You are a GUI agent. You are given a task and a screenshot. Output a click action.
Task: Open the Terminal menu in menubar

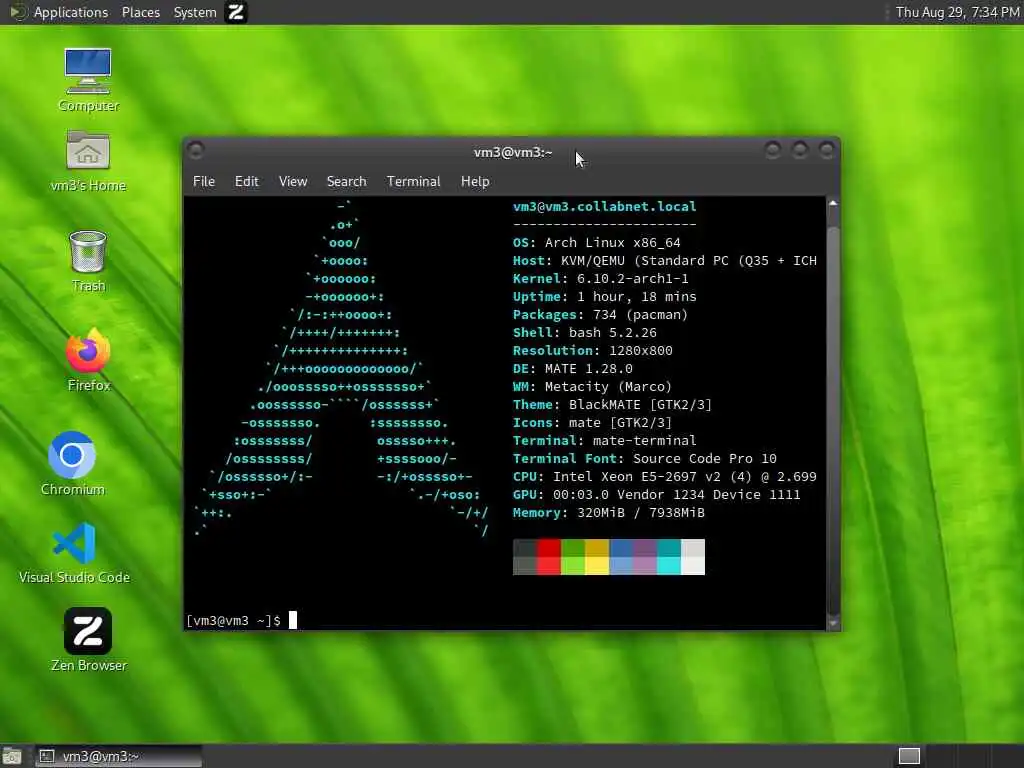point(413,182)
